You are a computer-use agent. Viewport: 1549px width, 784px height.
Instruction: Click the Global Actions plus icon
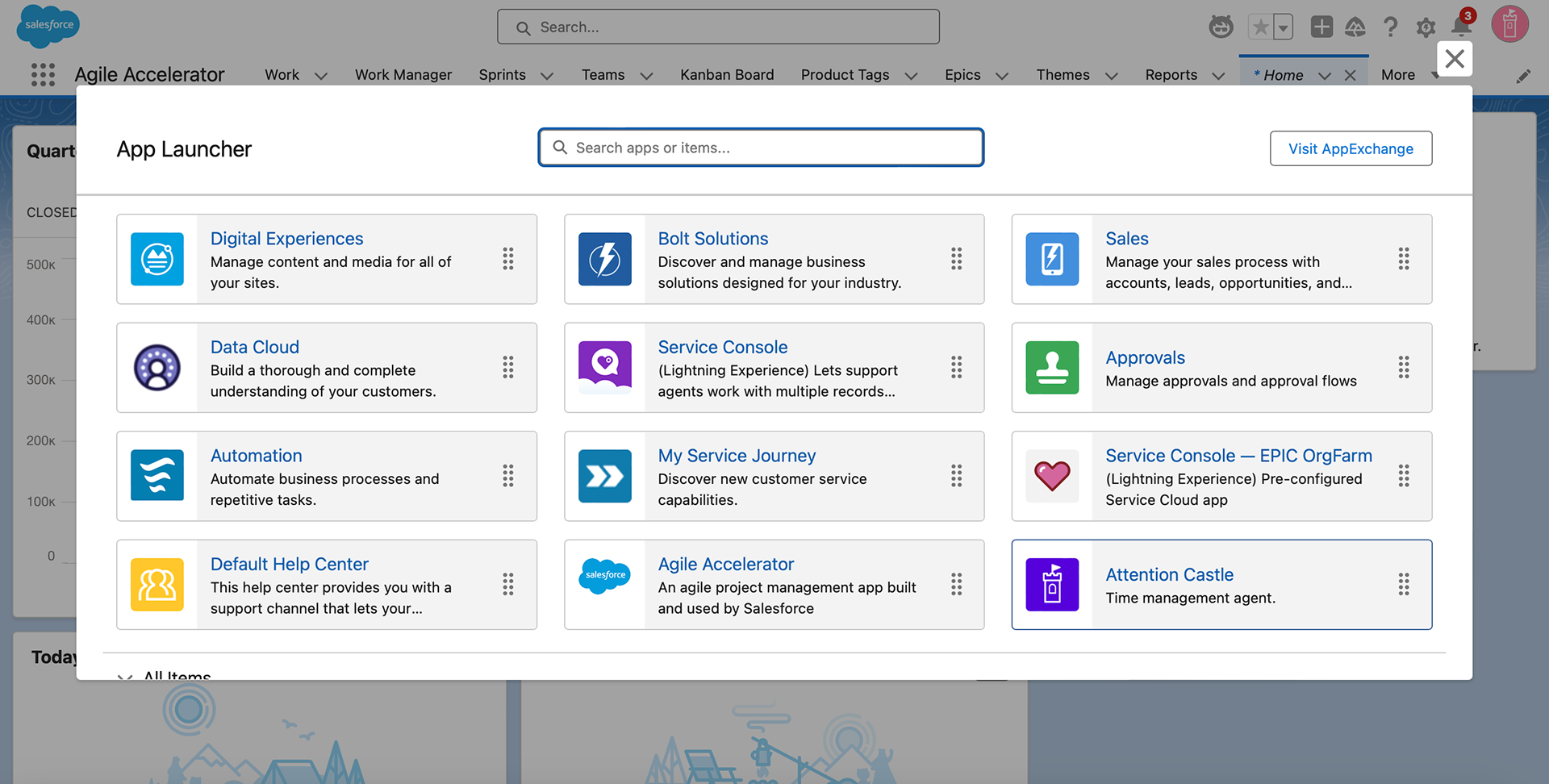point(1321,27)
